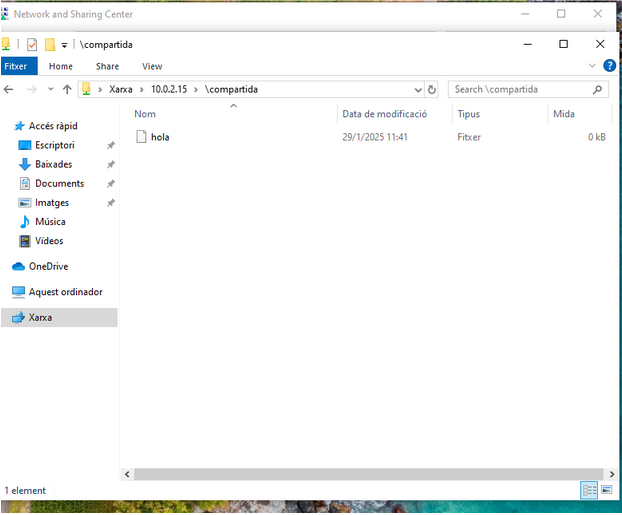Switch to details view in status bar
The width and height of the screenshot is (622, 515).
pyautogui.click(x=589, y=490)
